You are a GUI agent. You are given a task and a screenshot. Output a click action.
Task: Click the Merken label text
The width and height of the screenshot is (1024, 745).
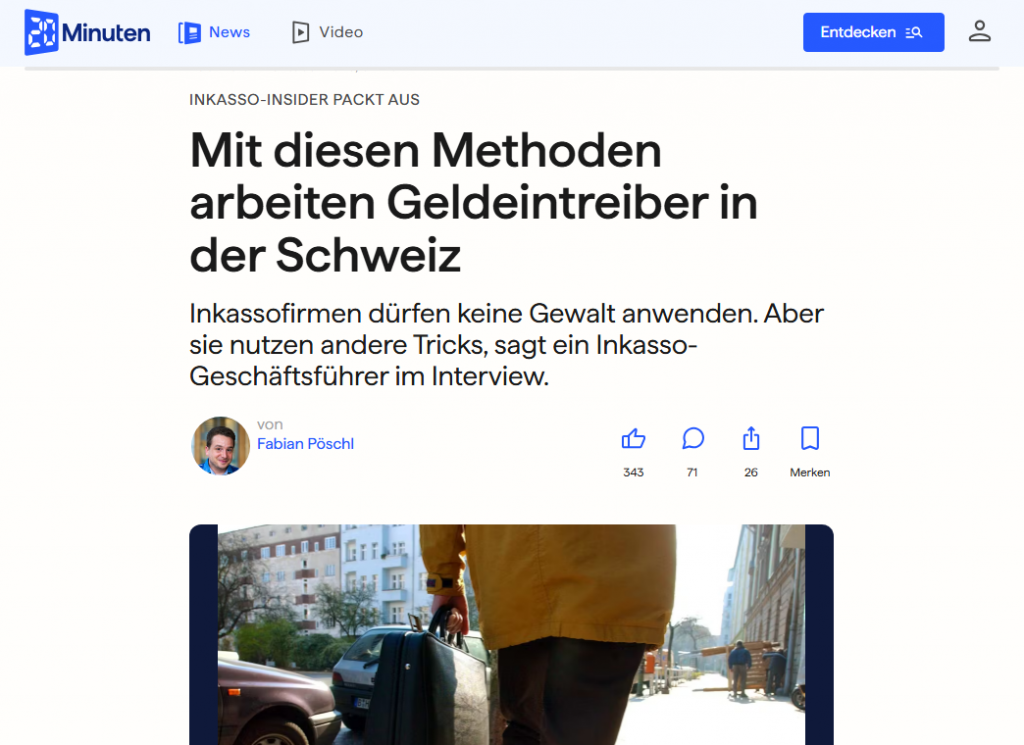810,472
